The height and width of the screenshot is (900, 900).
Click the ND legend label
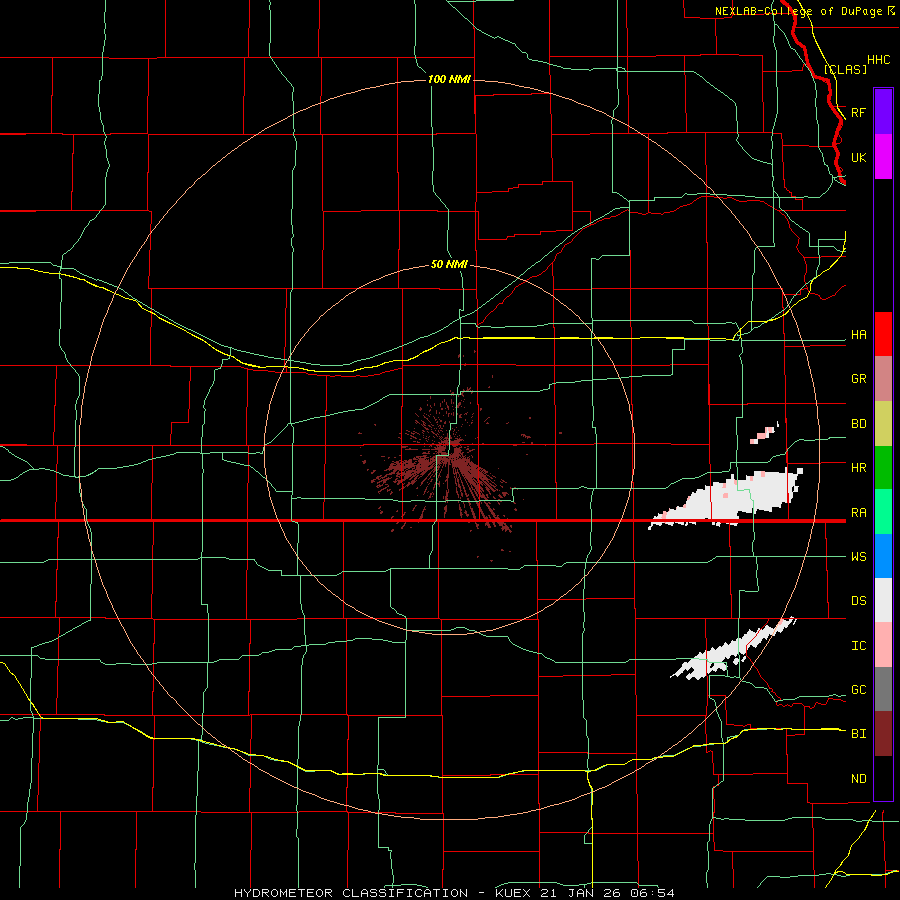coord(858,779)
